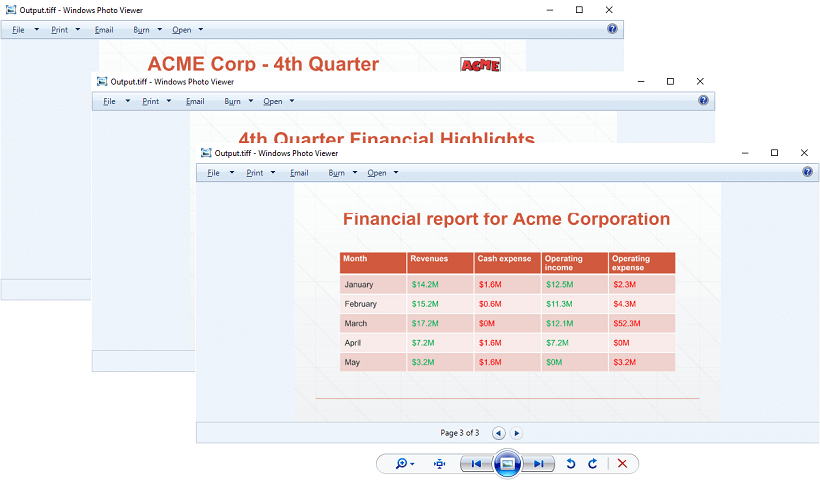Viewport: 820px width, 481px height.
Task: Open help in the front window
Action: tap(807, 172)
